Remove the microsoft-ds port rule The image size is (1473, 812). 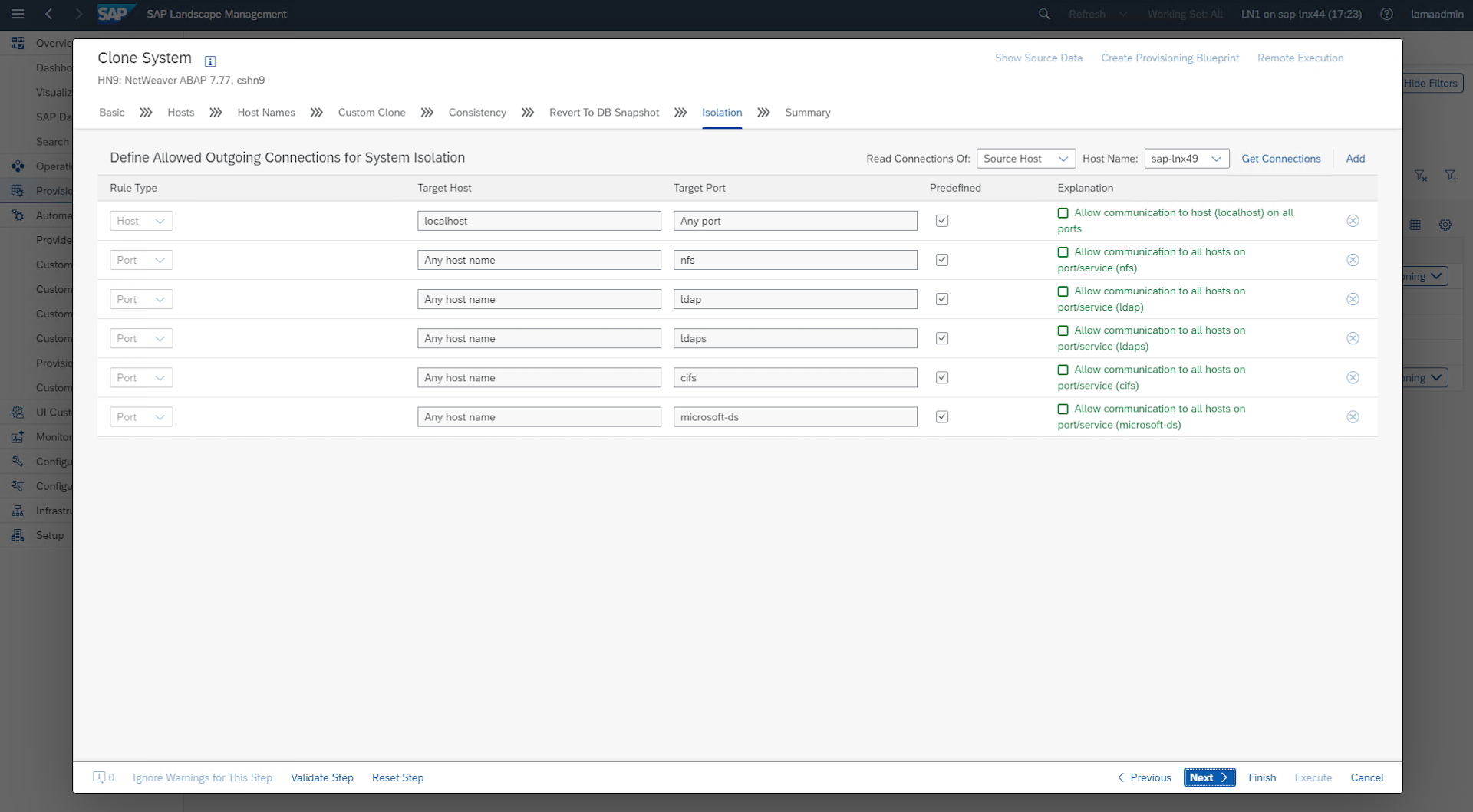[x=1353, y=417]
